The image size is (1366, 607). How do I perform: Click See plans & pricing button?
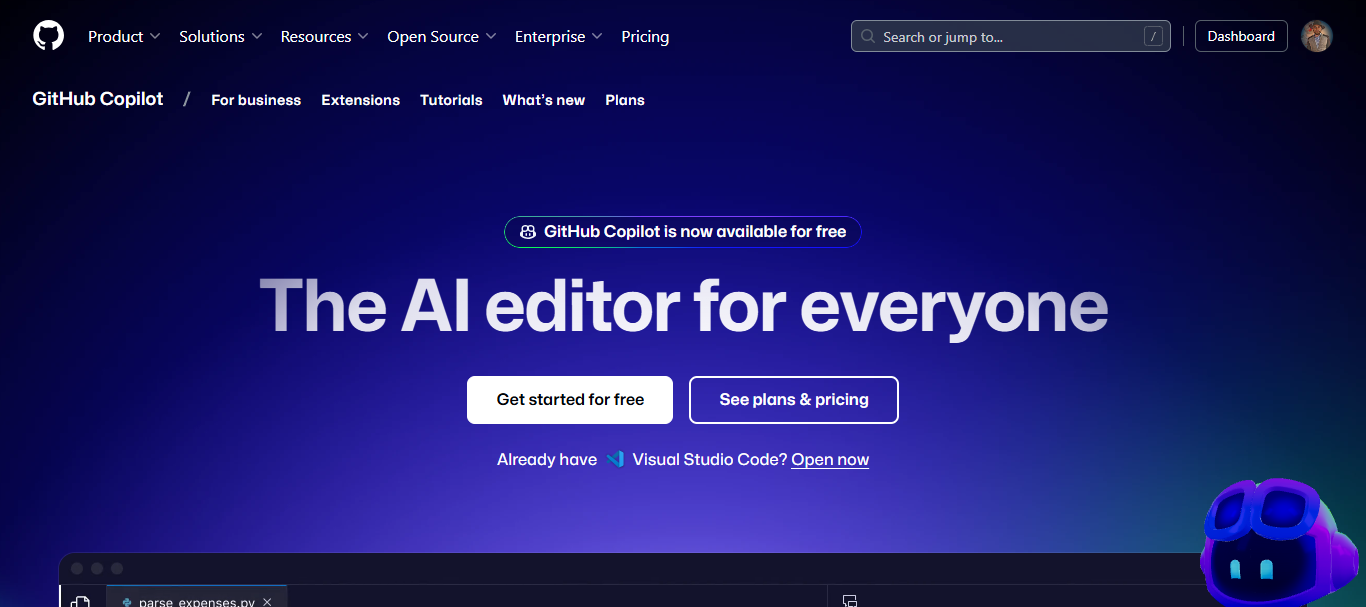(x=794, y=400)
